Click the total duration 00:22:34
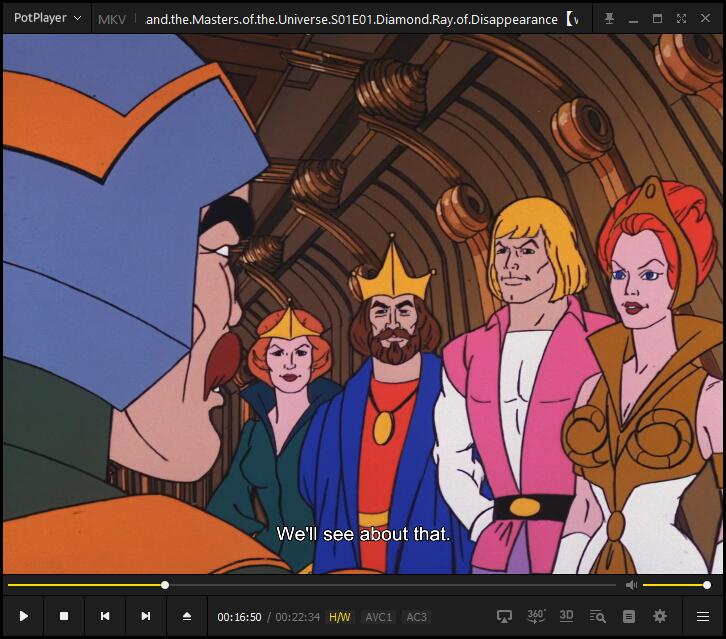Screen dimensions: 726x639 click(x=297, y=617)
